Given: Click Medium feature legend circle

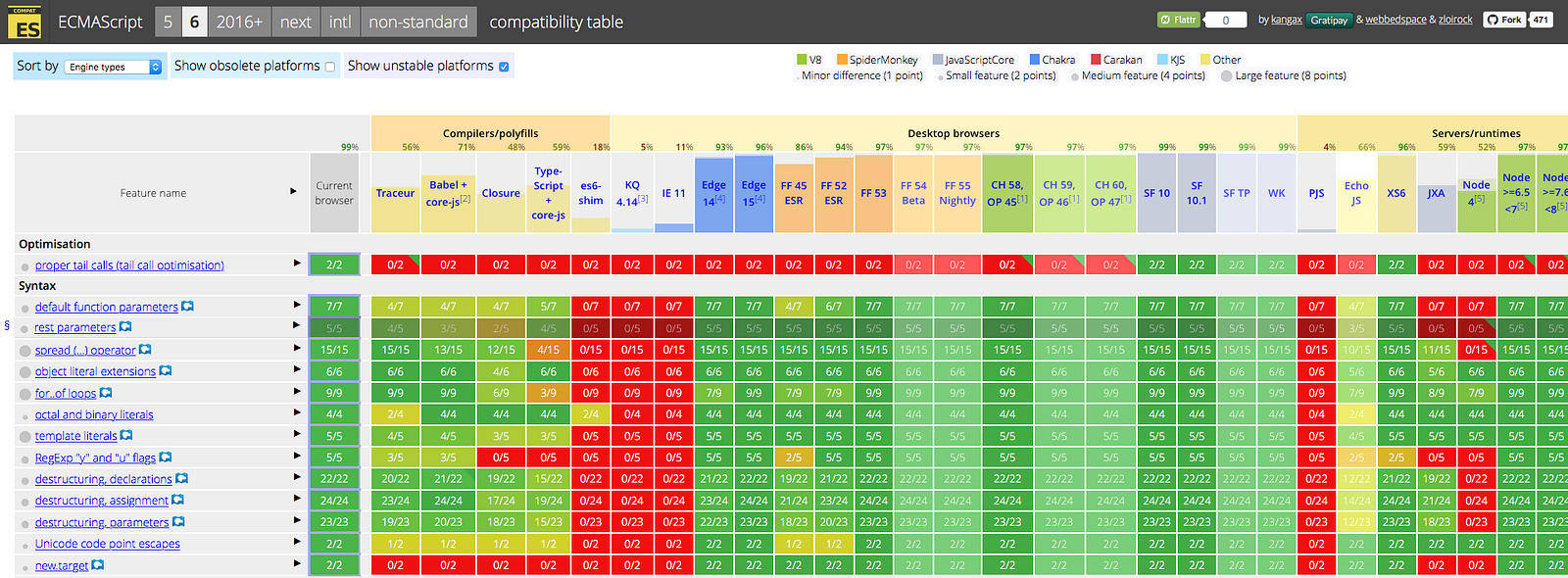Looking at the screenshot, I should (1075, 76).
